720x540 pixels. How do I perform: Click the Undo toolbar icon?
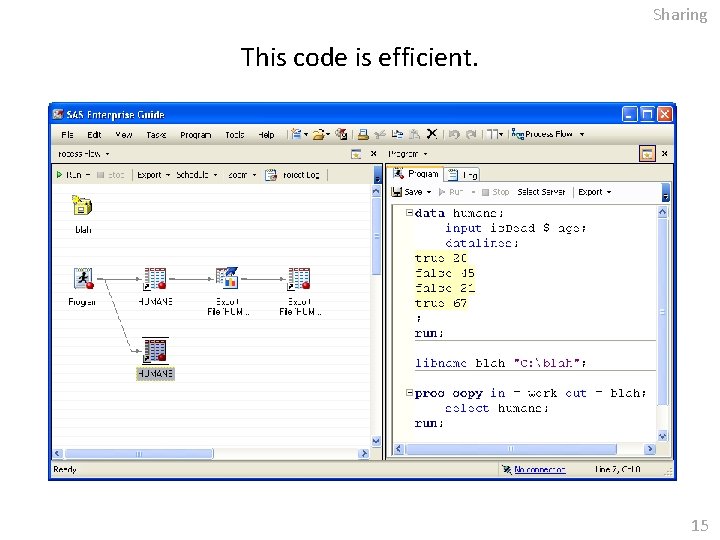pos(454,134)
